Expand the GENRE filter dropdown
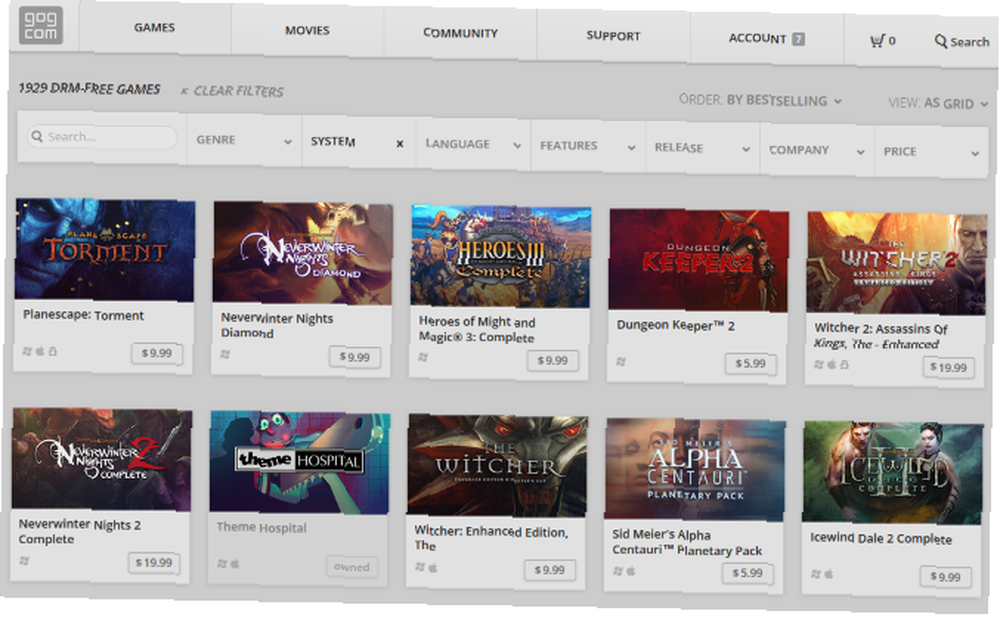The height and width of the screenshot is (617, 1000). 244,140
